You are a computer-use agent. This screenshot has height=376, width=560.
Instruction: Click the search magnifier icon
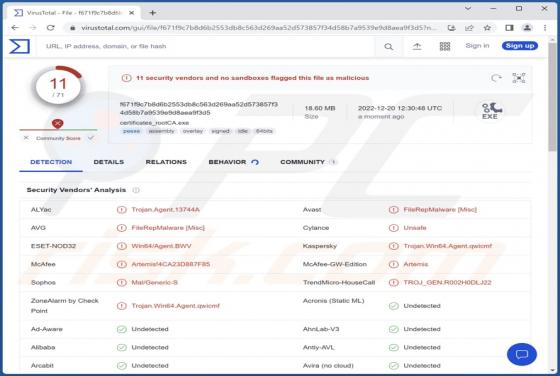pos(389,46)
